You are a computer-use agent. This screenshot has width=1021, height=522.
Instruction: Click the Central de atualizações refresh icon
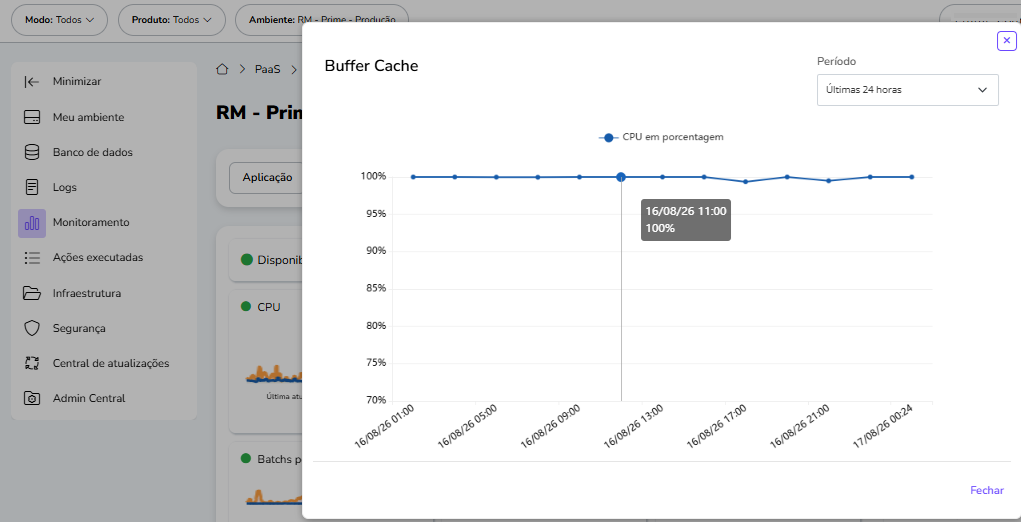coord(31,363)
